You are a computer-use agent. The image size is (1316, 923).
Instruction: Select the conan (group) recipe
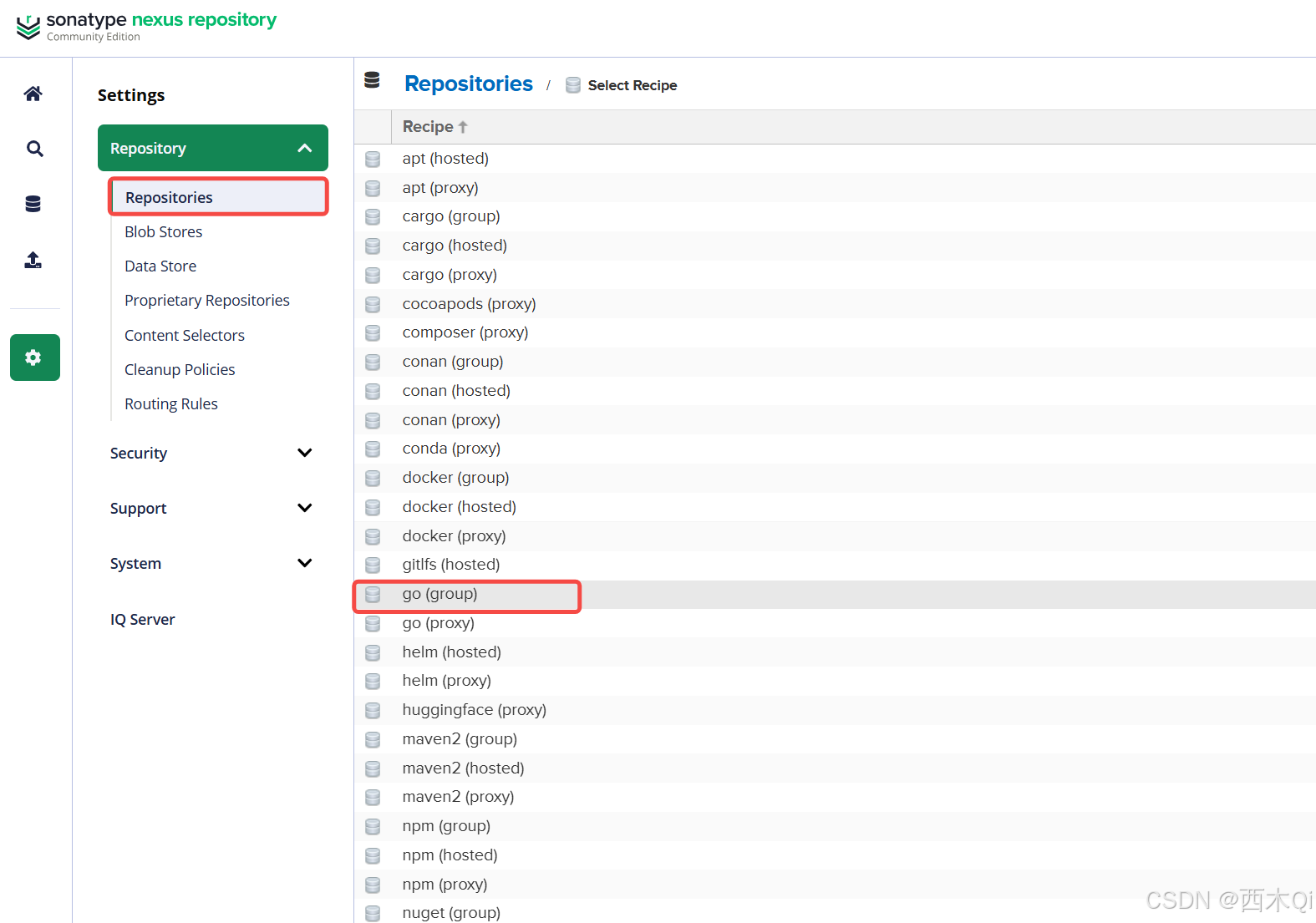tap(453, 362)
